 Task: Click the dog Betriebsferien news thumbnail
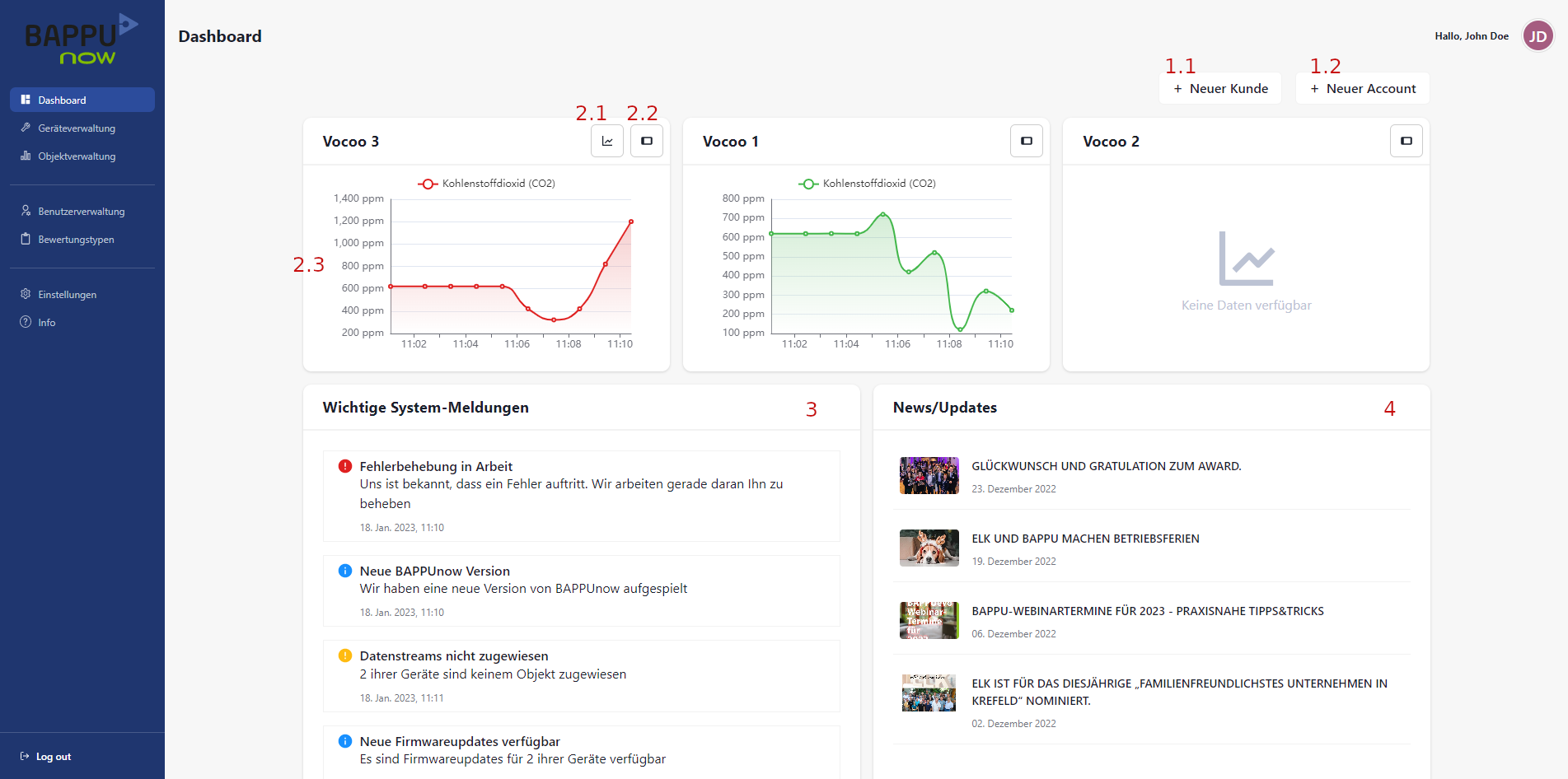pyautogui.click(x=929, y=548)
